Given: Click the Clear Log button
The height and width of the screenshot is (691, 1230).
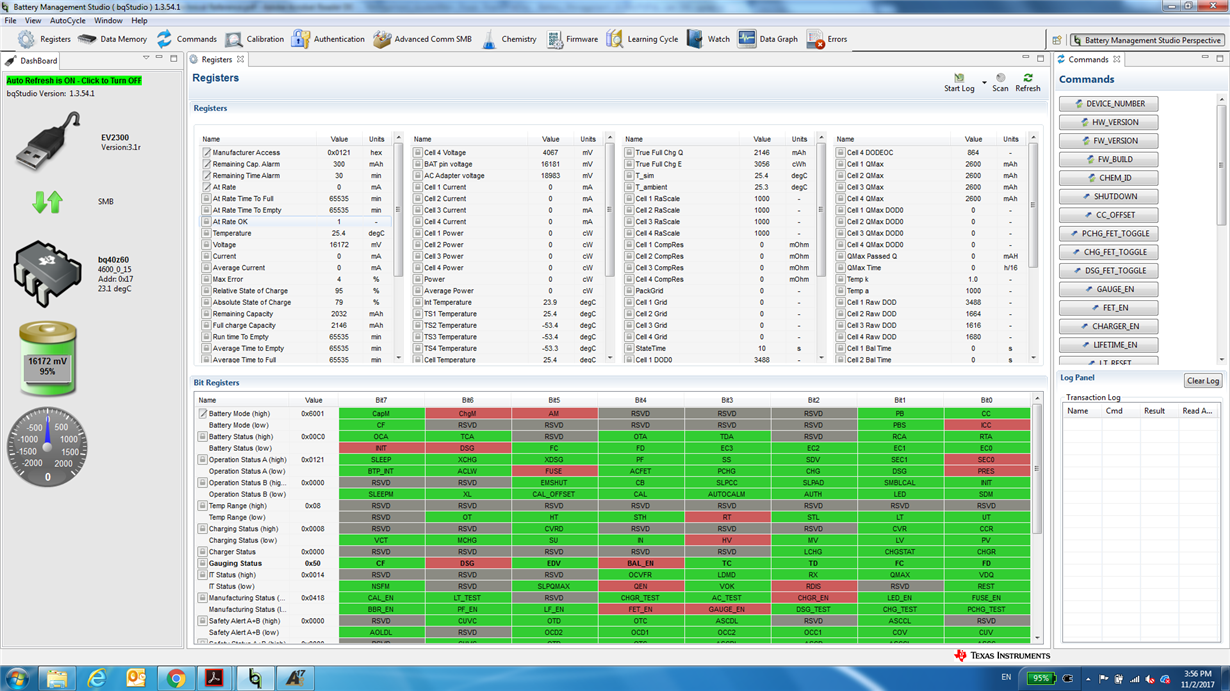Looking at the screenshot, I should [x=1202, y=381].
